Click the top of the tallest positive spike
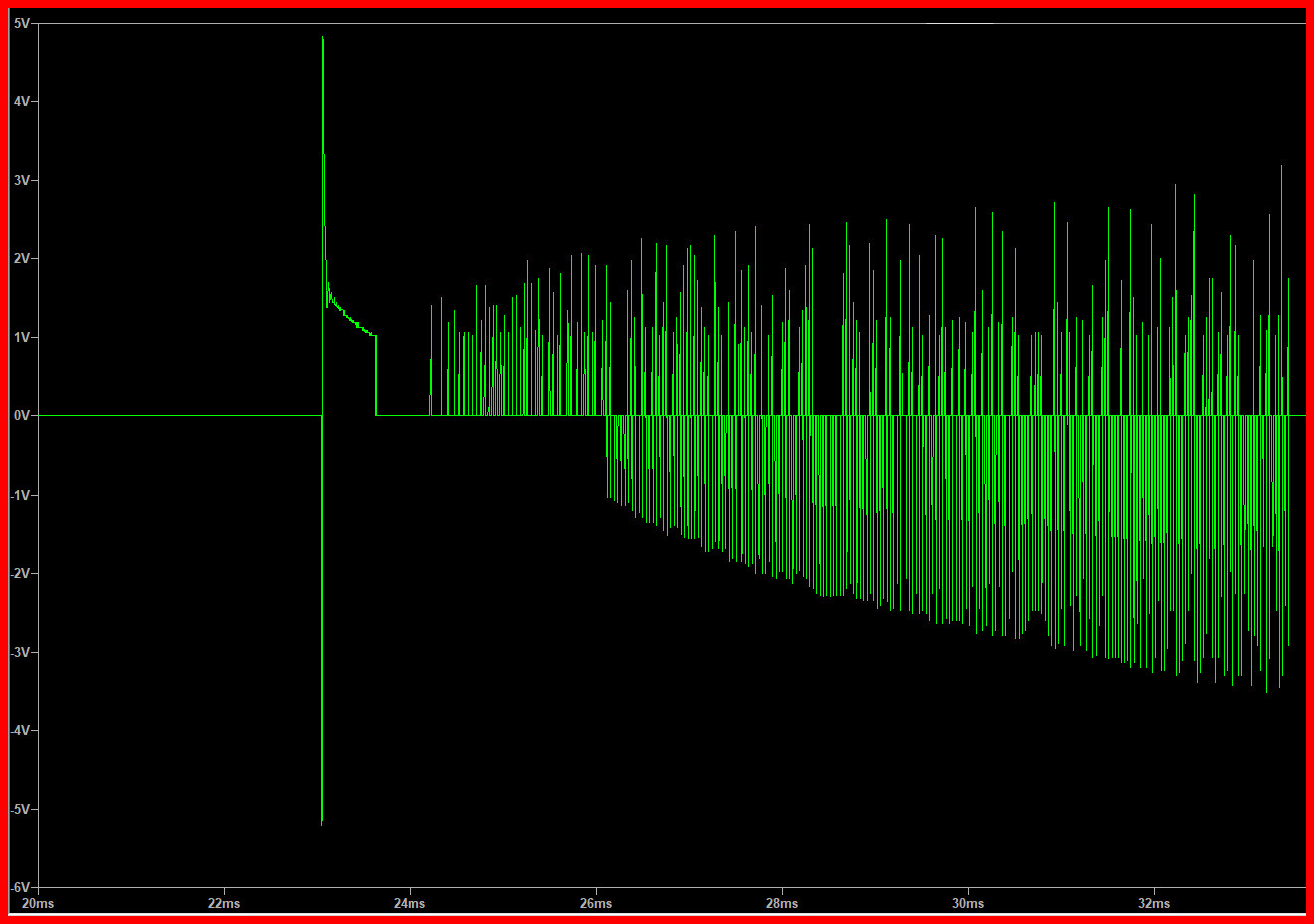 323,38
